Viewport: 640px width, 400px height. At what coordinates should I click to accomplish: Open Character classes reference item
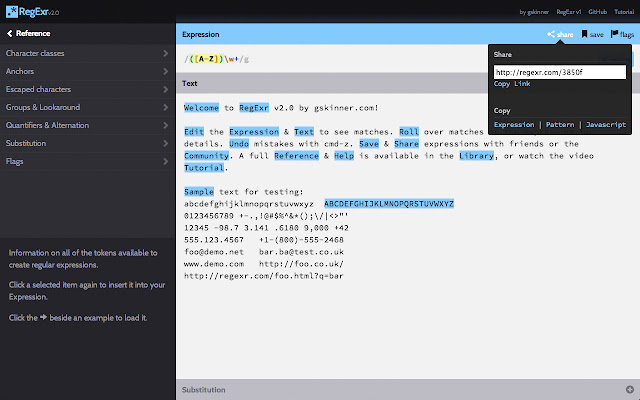[x=87, y=53]
